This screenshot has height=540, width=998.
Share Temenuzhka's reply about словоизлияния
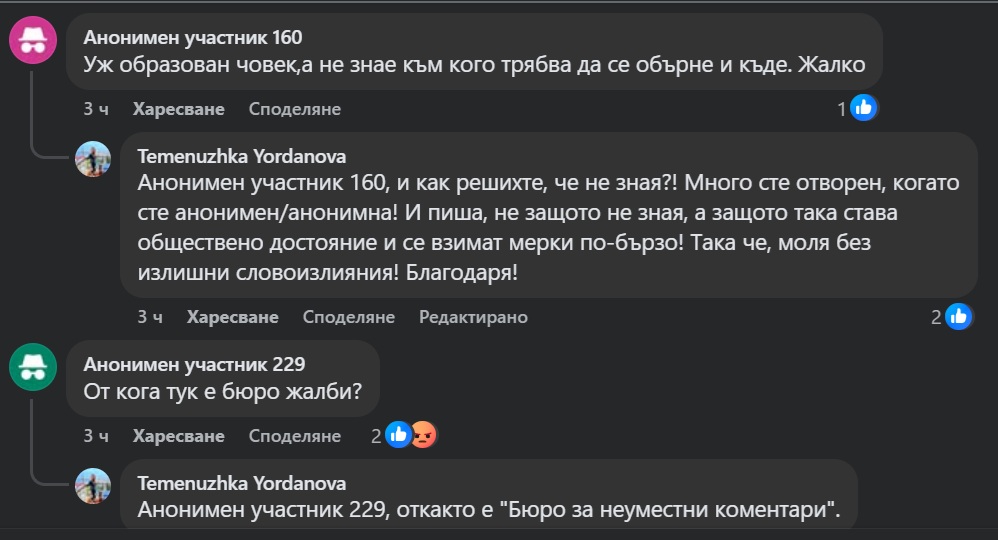349,317
